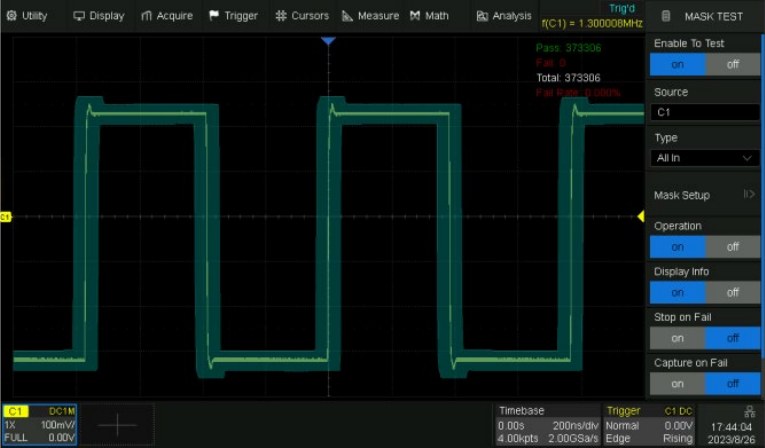Click the Display monitor icon

[79, 16]
